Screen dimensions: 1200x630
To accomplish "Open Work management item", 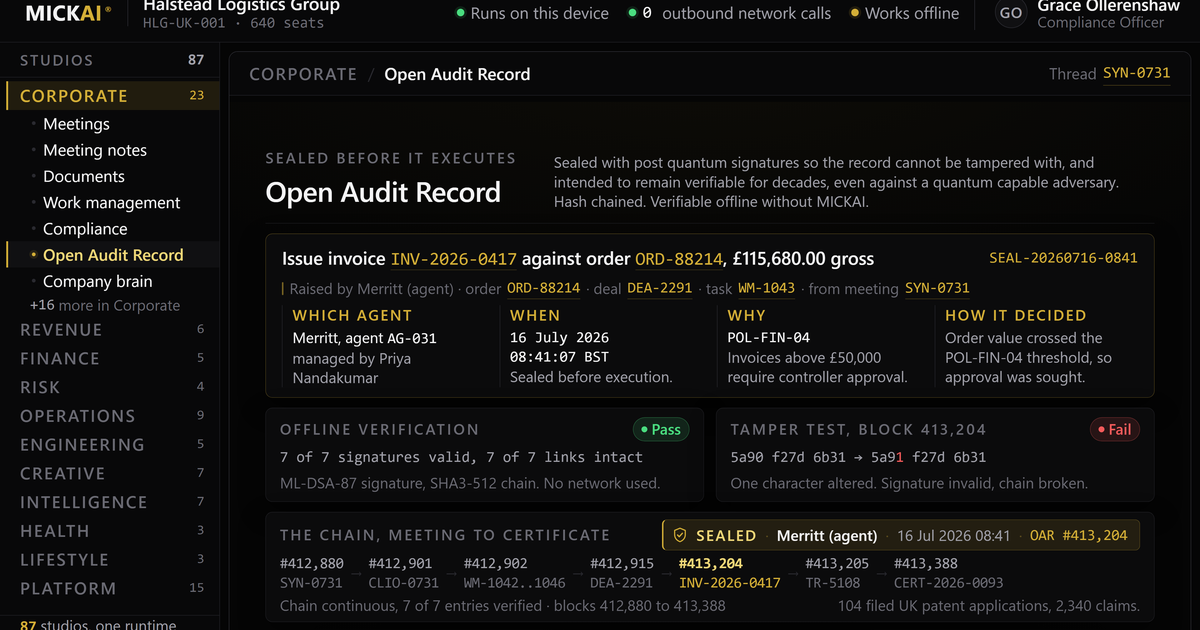I will [x=112, y=203].
